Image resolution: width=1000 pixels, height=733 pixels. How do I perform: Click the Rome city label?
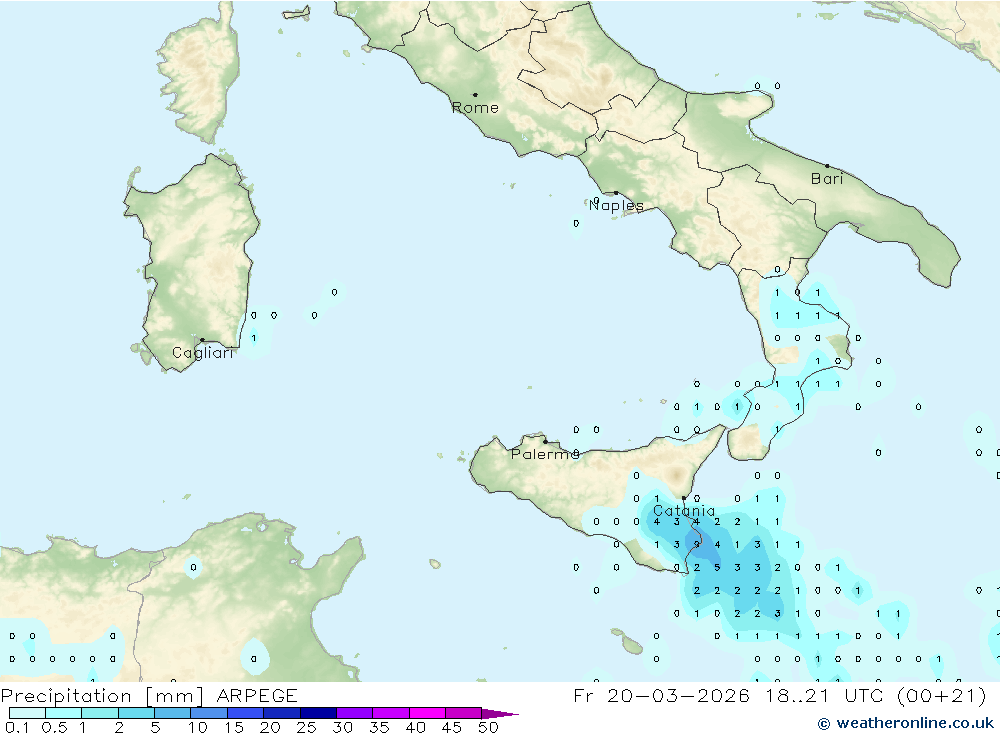[x=475, y=108]
